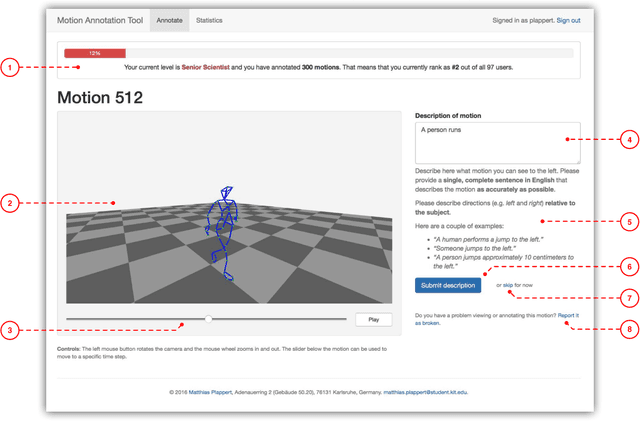
Task: Click the numbered callout marker 4
Action: coord(630,140)
